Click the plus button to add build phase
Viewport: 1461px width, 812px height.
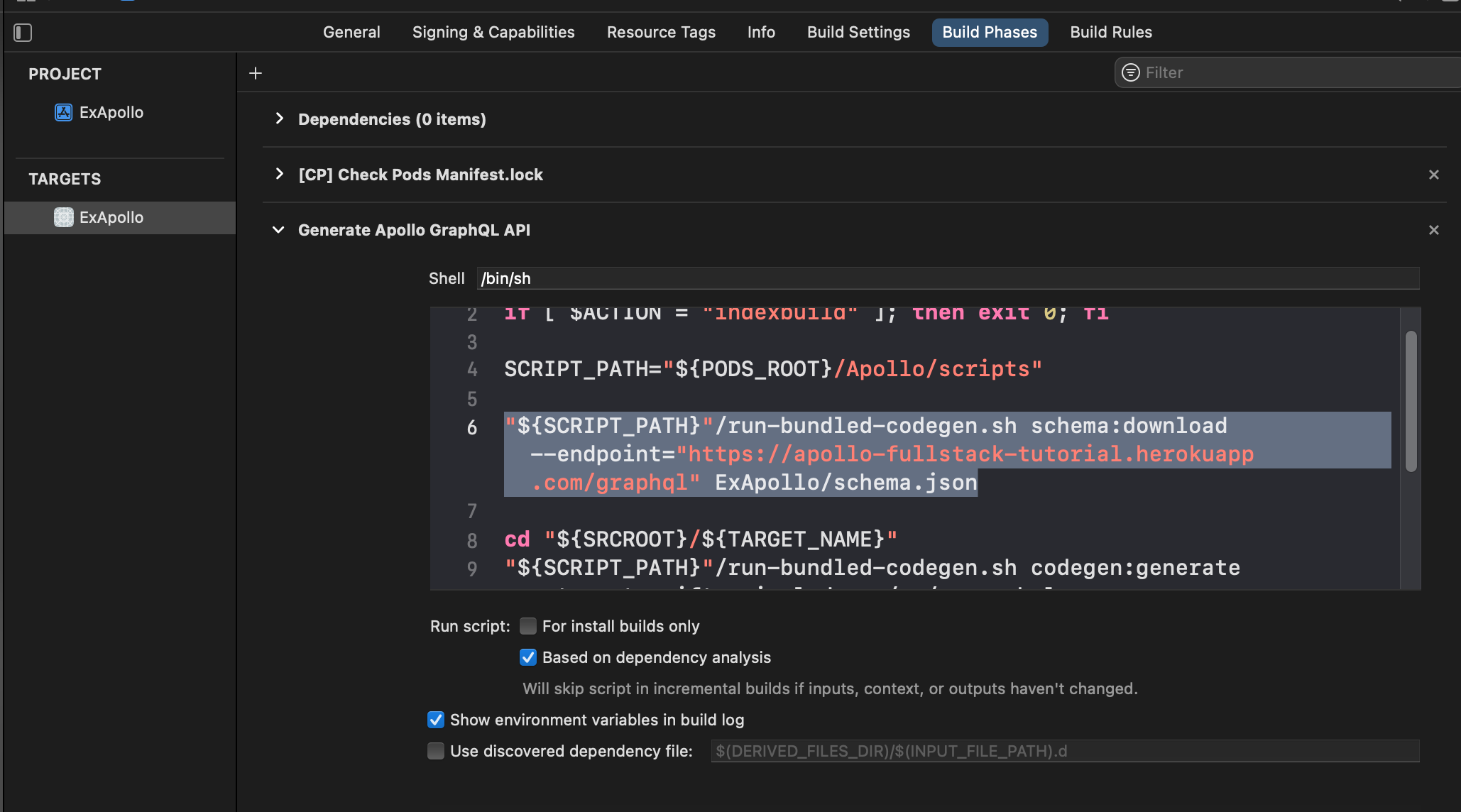(256, 73)
